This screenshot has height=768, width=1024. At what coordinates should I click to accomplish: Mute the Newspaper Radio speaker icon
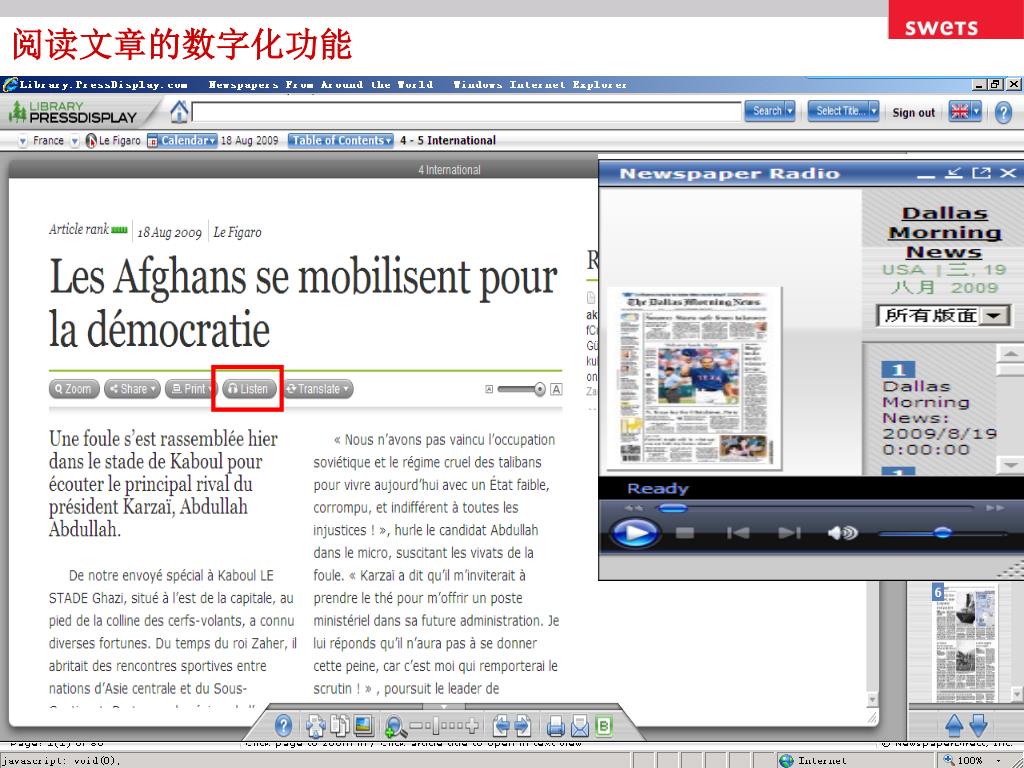point(842,533)
